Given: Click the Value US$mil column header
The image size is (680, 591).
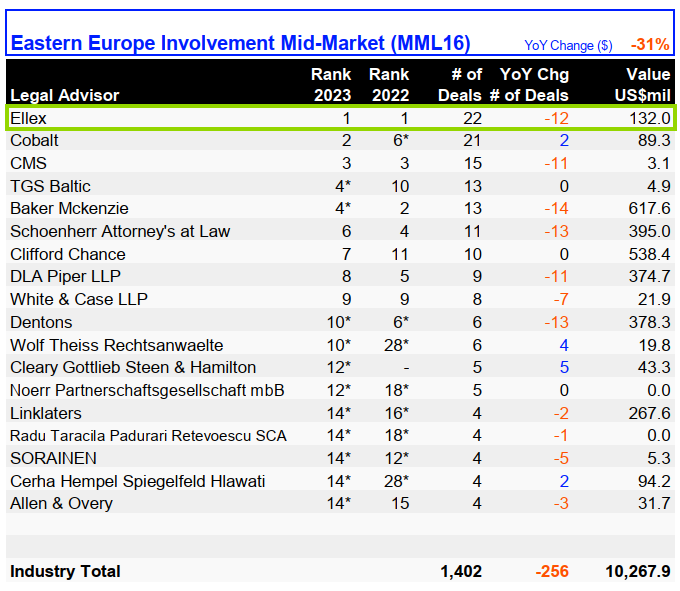Looking at the screenshot, I should tap(643, 85).
